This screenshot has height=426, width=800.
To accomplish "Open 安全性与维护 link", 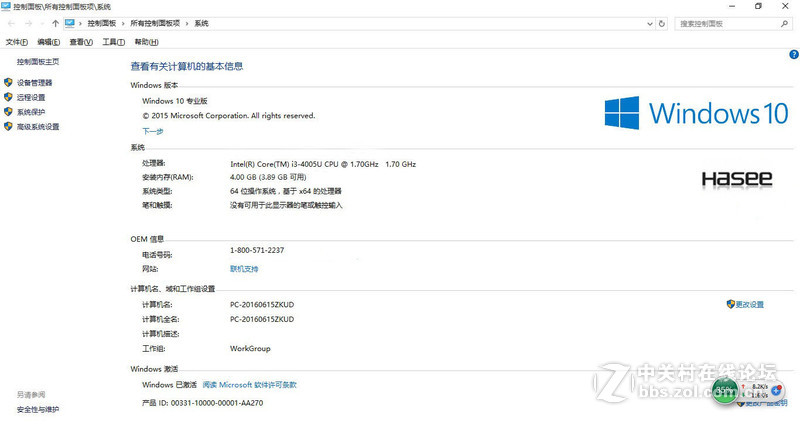I will (38, 409).
